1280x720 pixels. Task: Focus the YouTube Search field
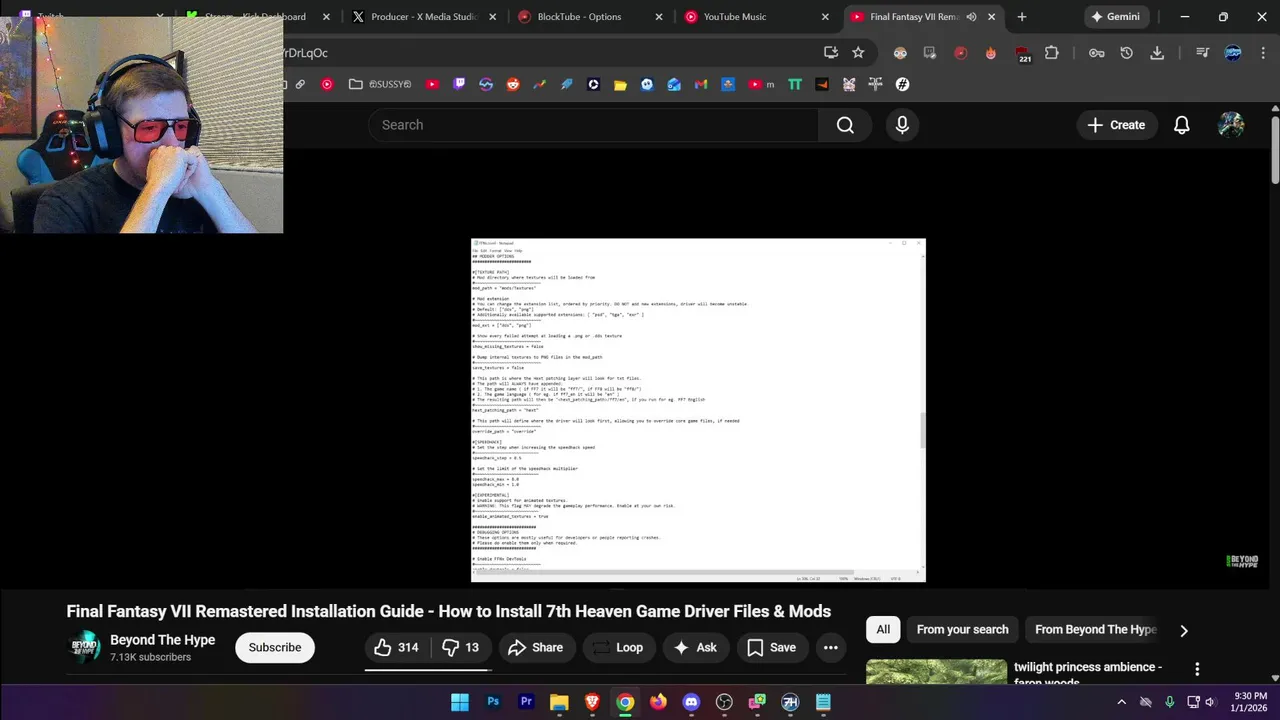[x=594, y=125]
